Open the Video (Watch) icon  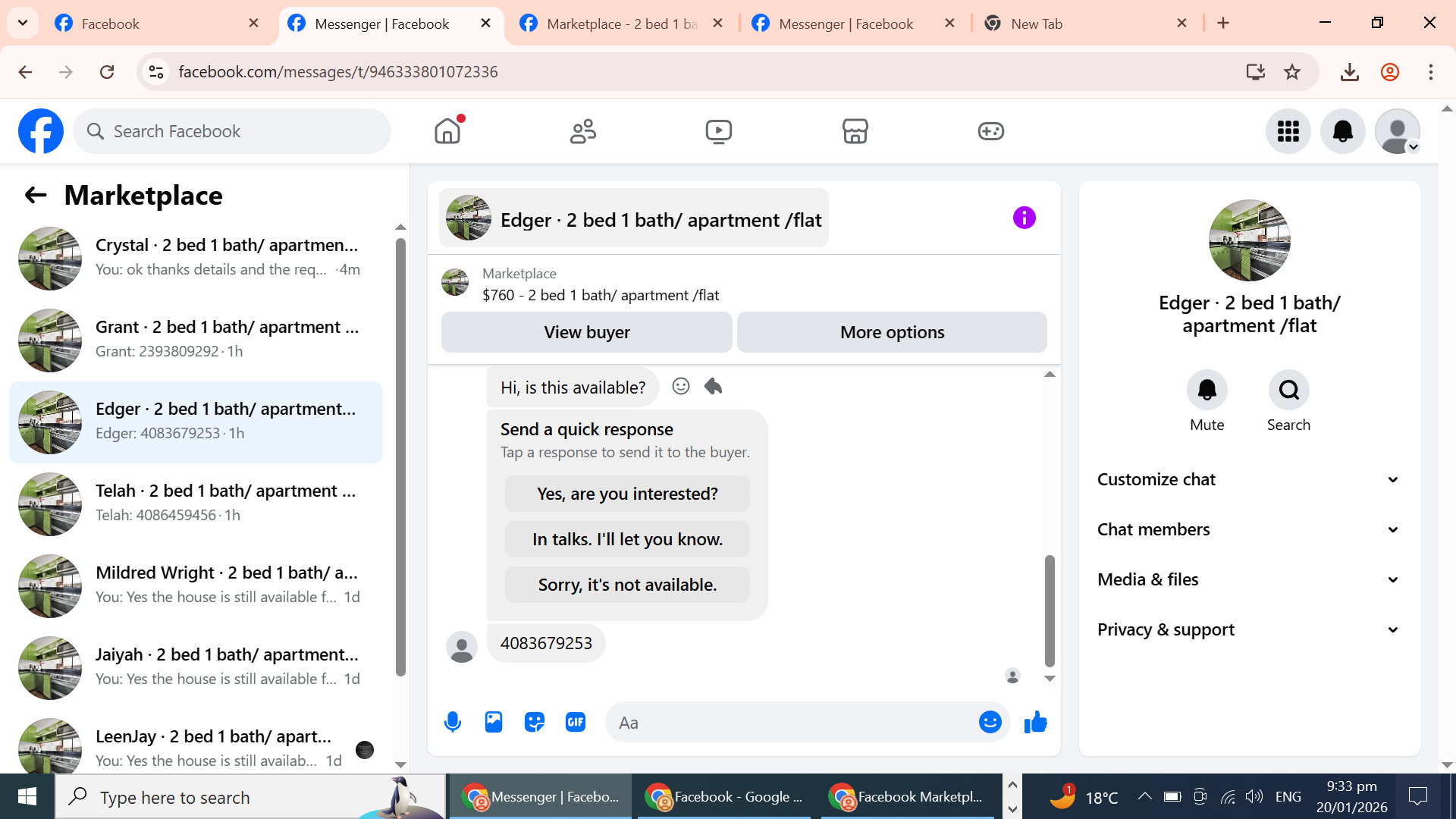[x=719, y=131]
